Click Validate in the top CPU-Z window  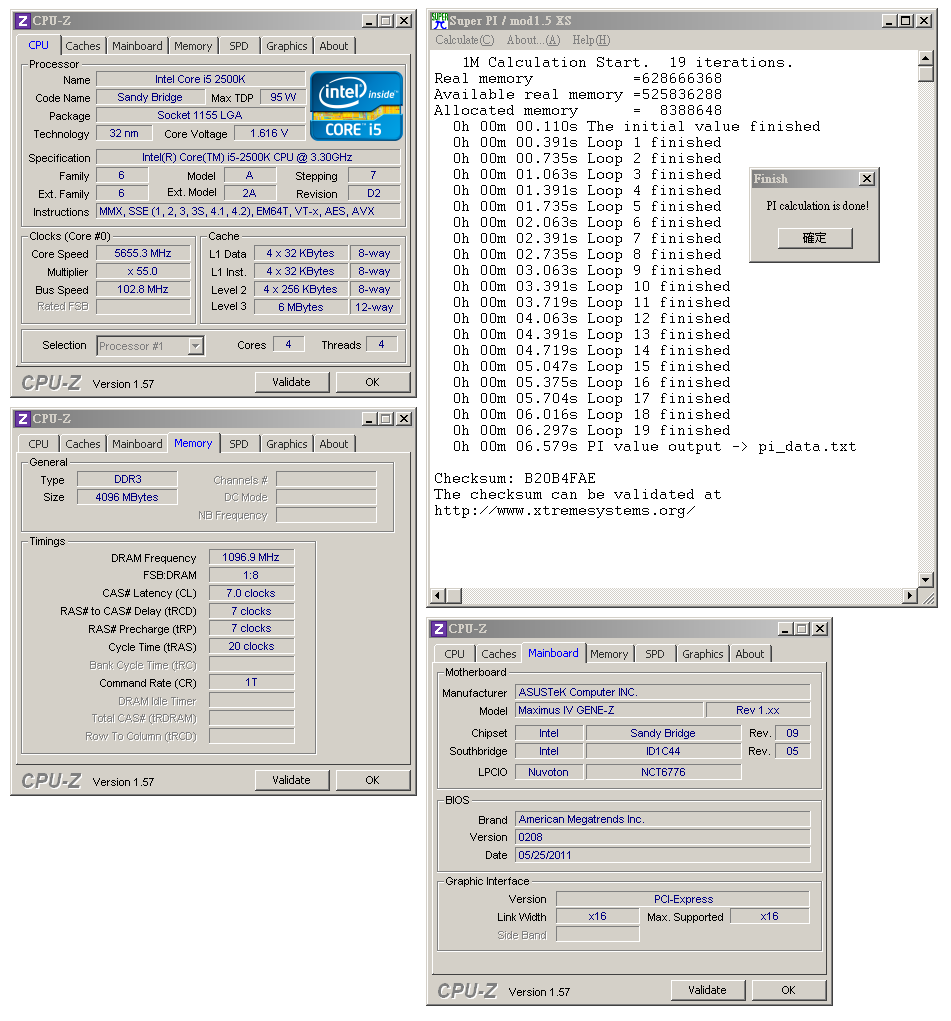point(291,382)
